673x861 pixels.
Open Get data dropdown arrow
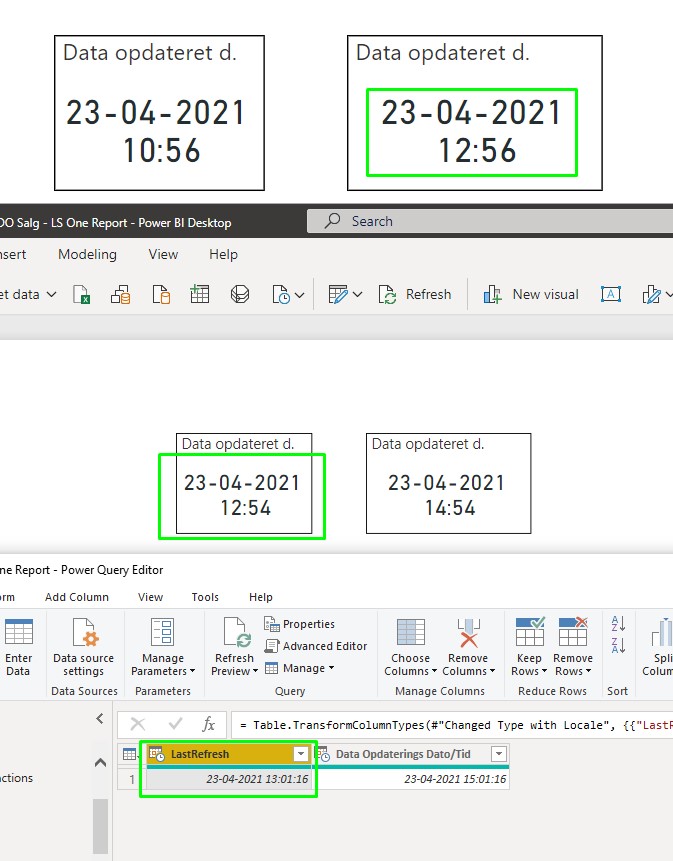(x=52, y=295)
